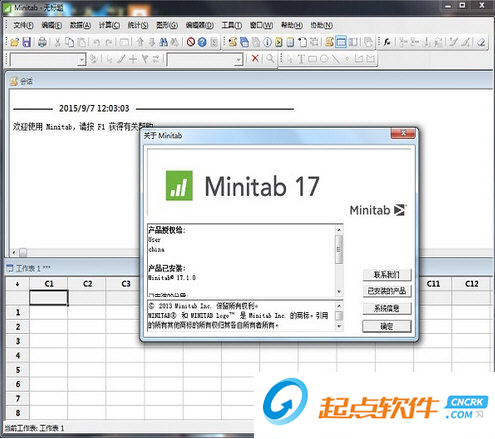Screen dimensions: 495x439
Task: Click the Paste clipboard icon
Action: [x=82, y=42]
